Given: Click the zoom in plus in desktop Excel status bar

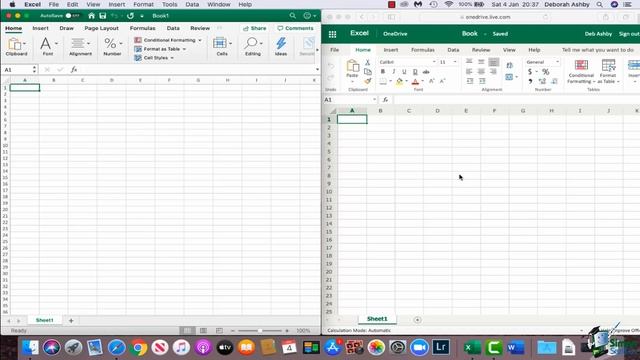Looking at the screenshot, I should tap(287, 331).
